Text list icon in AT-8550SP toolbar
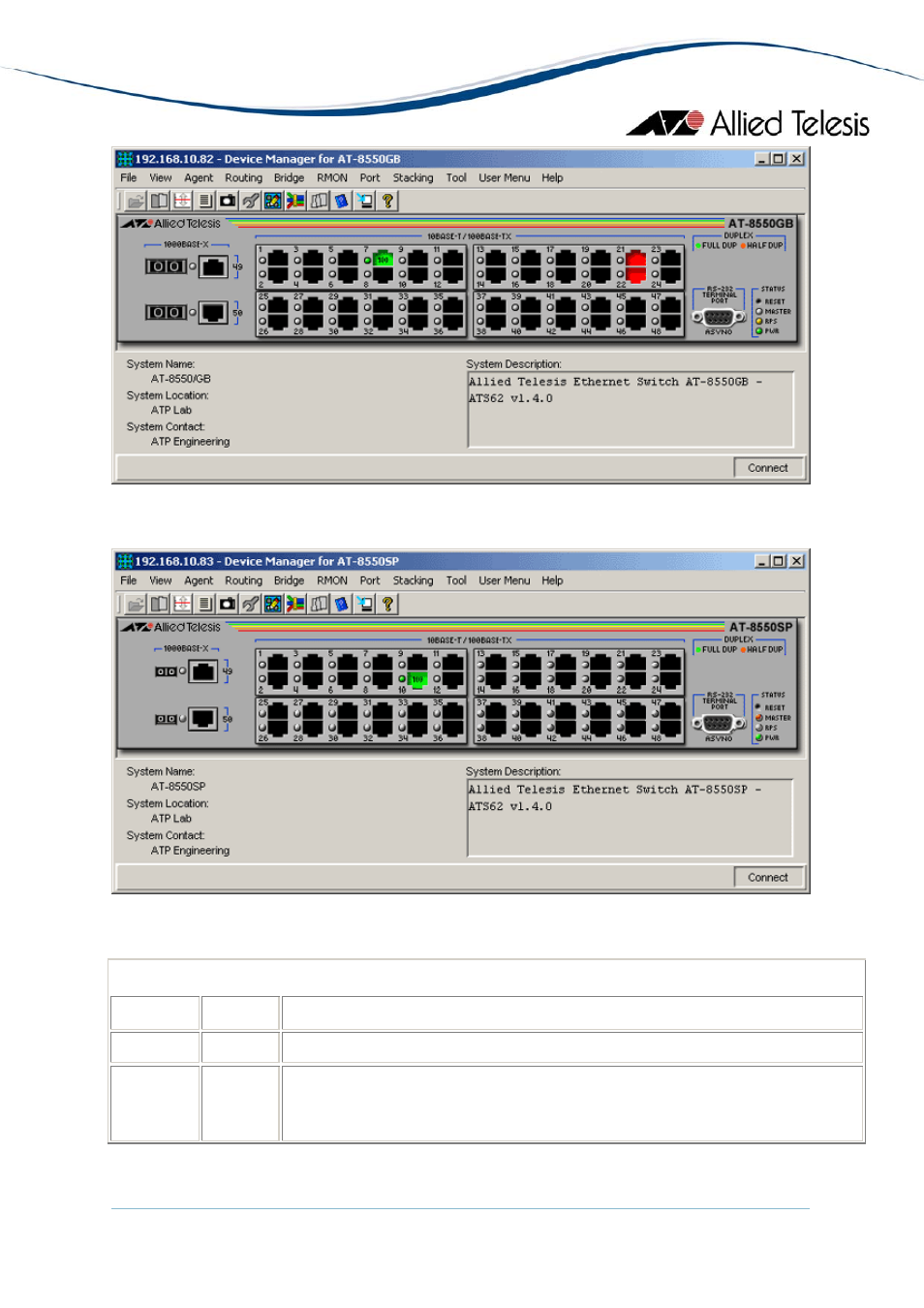Screen dimensions: 924x1308 pyautogui.click(x=205, y=604)
